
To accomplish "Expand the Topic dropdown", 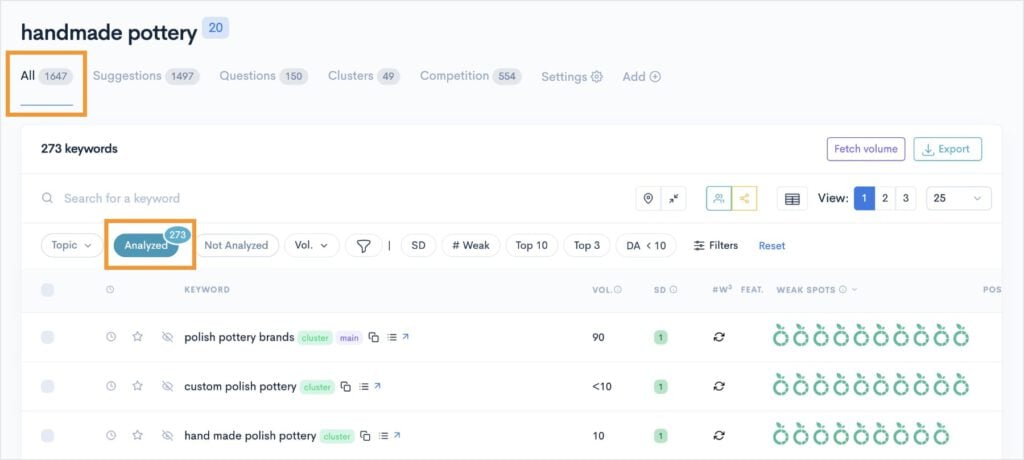I will [72, 245].
